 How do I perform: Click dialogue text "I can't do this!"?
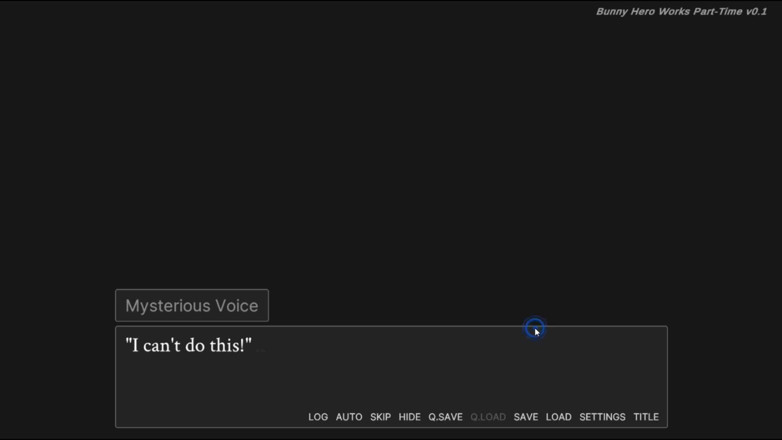pos(189,345)
